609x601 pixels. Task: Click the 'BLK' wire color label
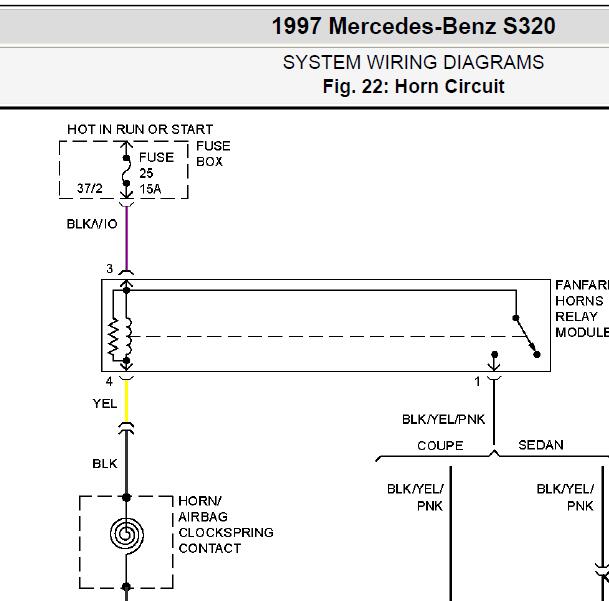pos(104,463)
